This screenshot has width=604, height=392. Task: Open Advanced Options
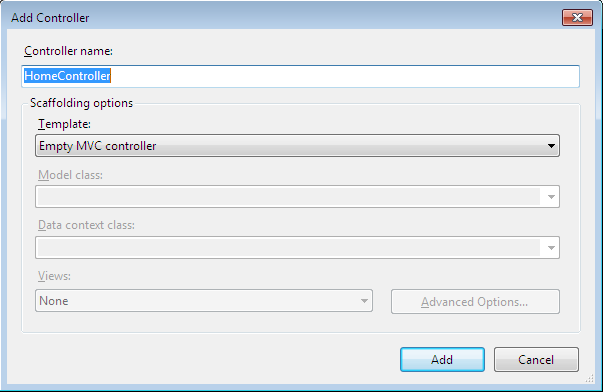point(475,302)
